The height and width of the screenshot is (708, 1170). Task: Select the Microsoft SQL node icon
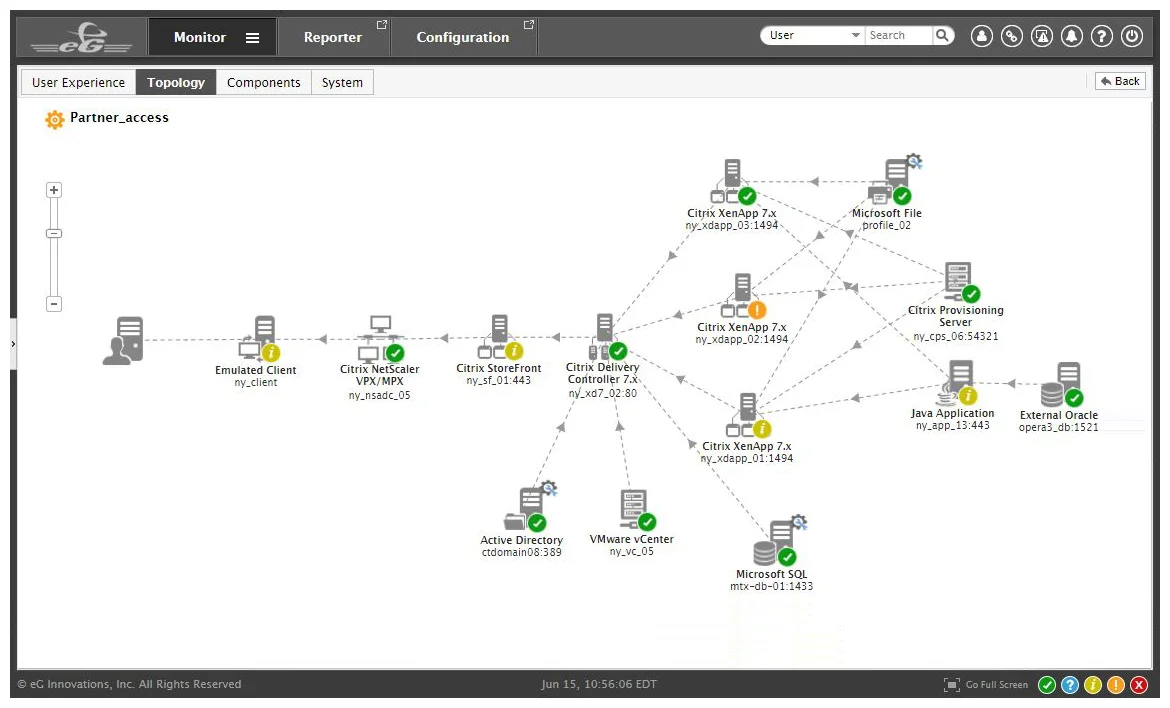click(x=780, y=541)
